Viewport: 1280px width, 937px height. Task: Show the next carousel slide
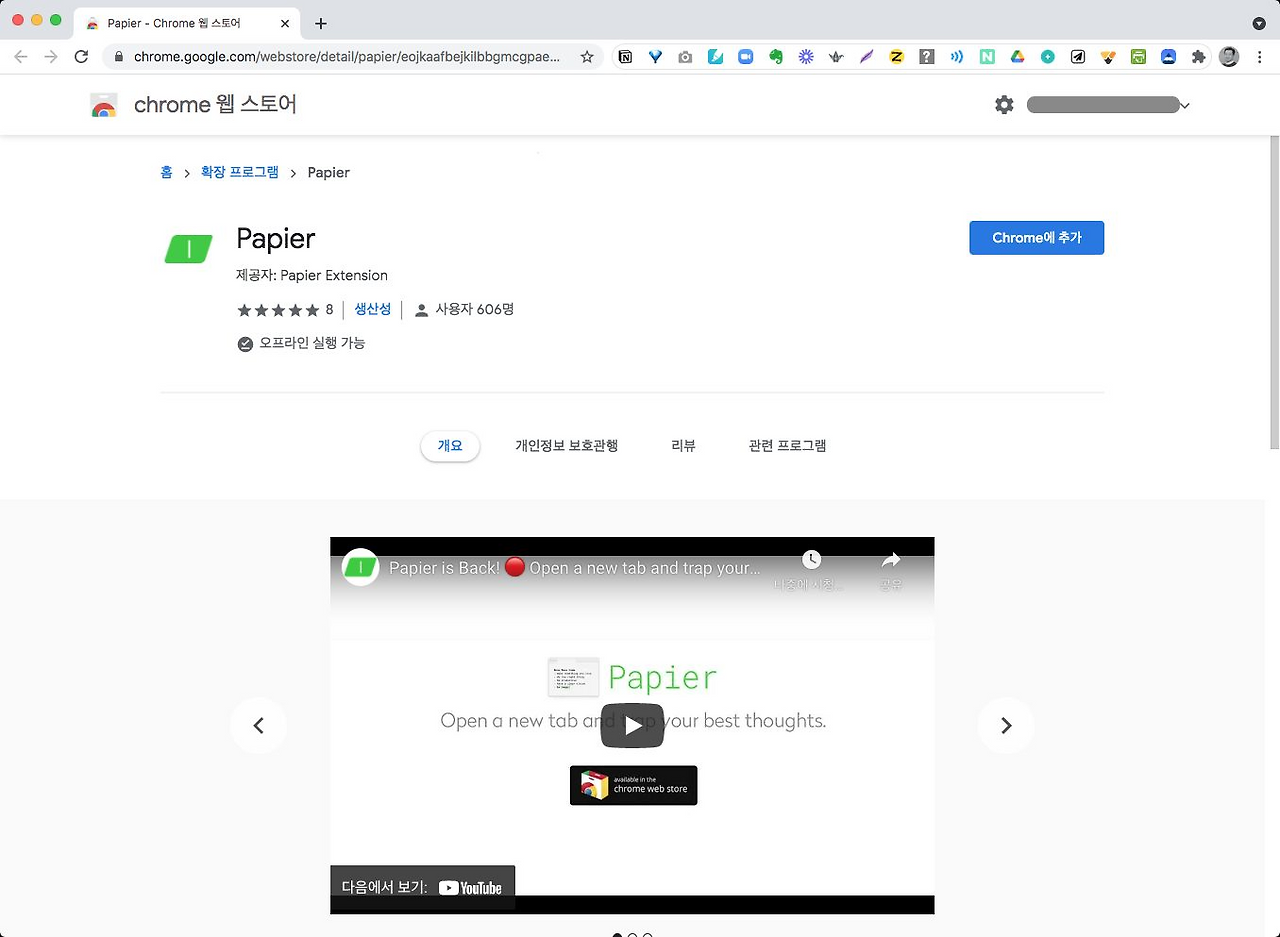tap(1006, 726)
